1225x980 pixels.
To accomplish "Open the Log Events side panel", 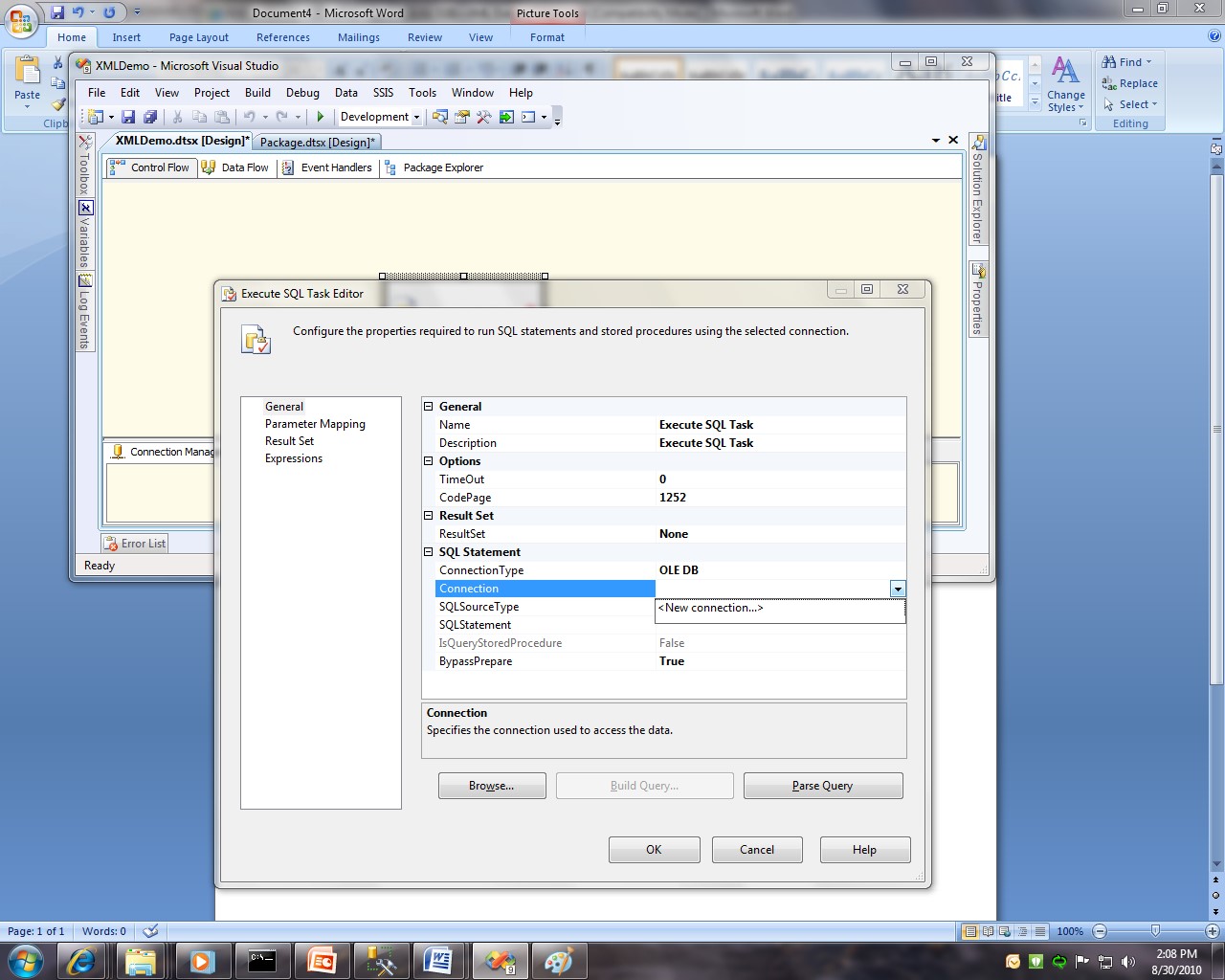I will [85, 312].
